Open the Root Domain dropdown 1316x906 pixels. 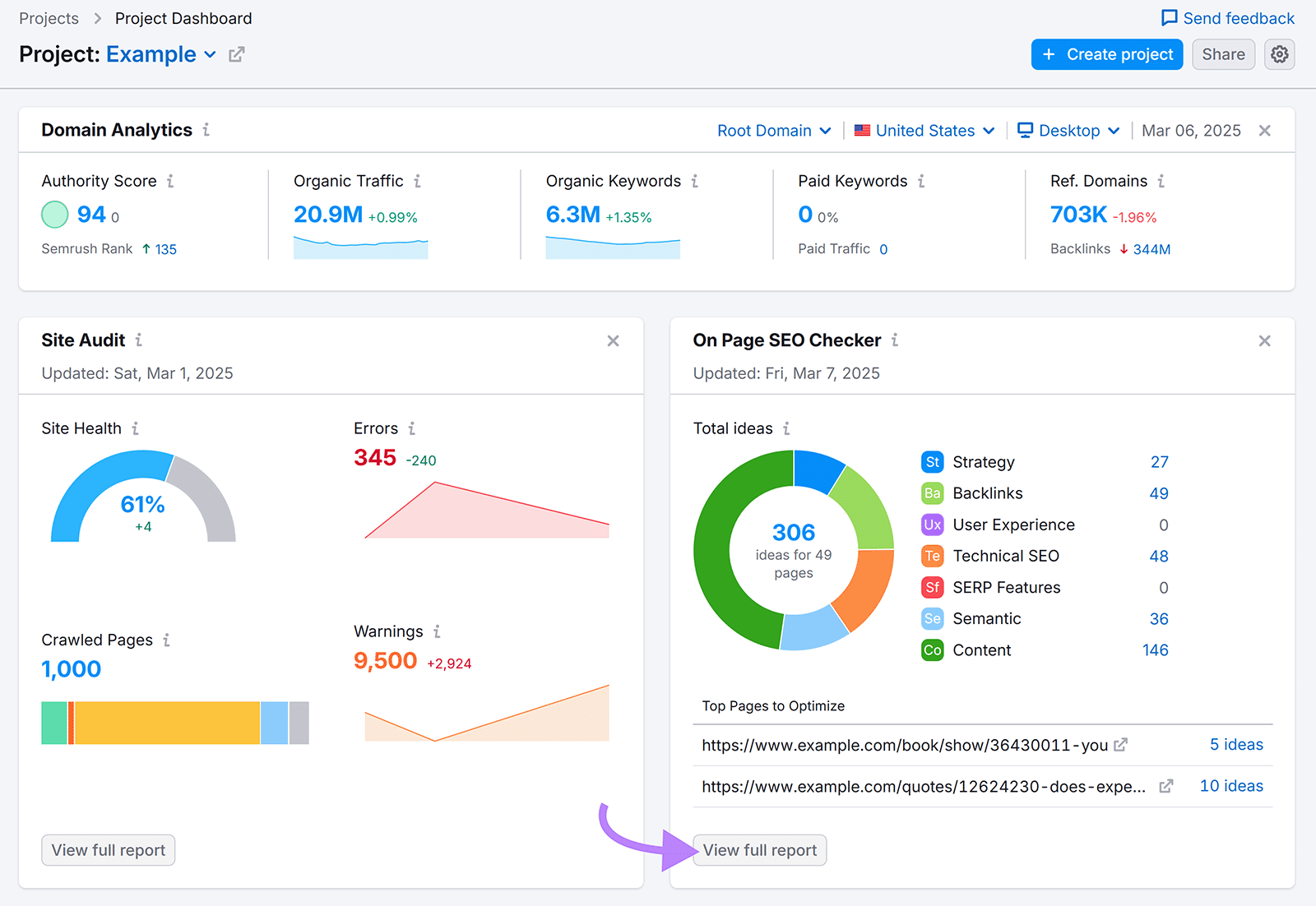coord(773,130)
